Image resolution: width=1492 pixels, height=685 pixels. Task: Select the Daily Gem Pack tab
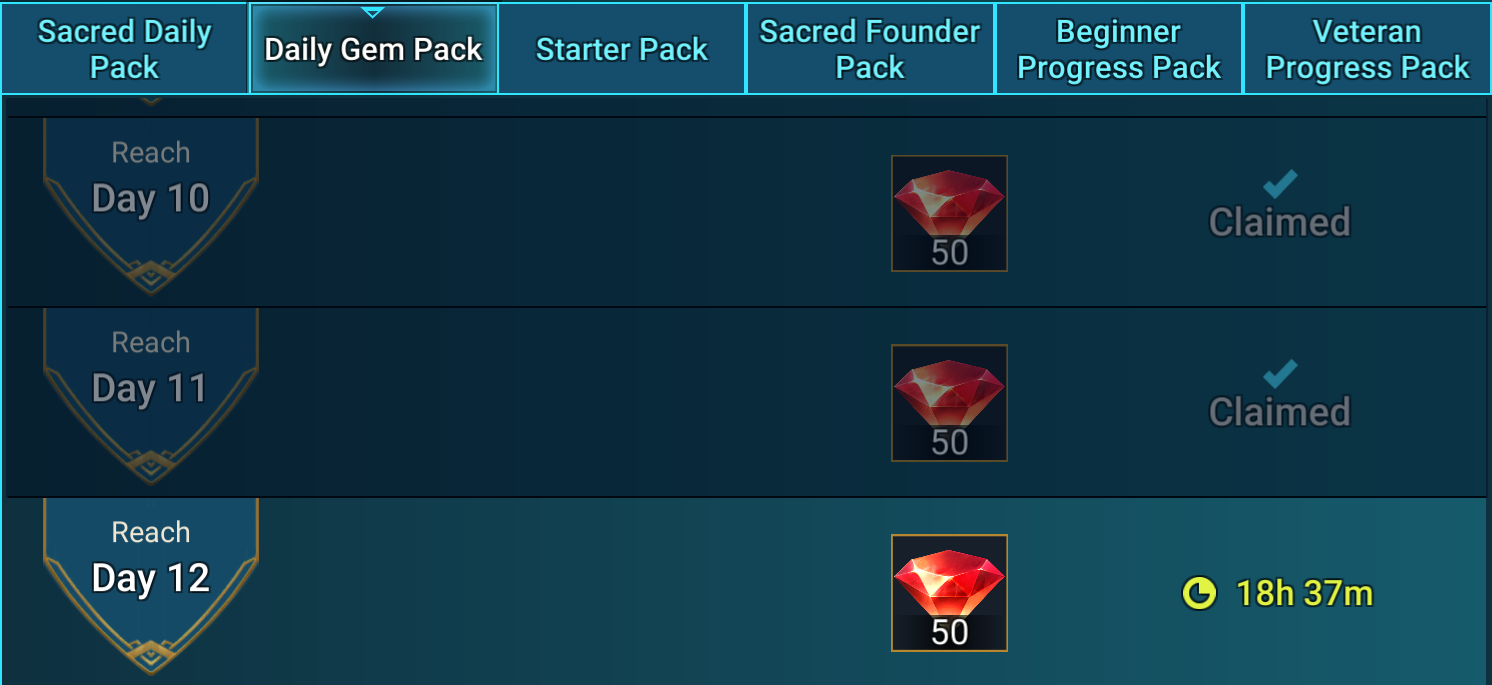374,49
